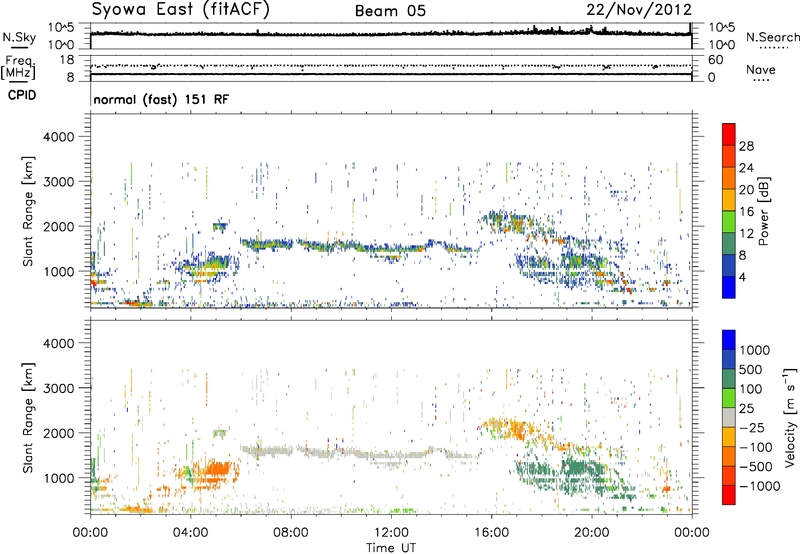800x554 pixels.
Task: Click the '4' power colorbar value
Action: click(x=743, y=278)
